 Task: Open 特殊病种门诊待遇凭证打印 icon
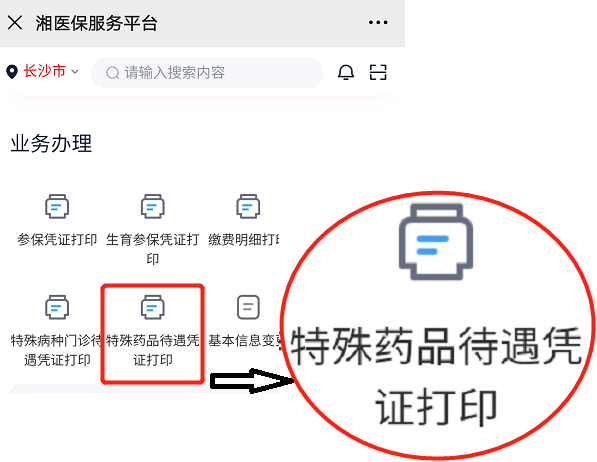pyautogui.click(x=57, y=307)
